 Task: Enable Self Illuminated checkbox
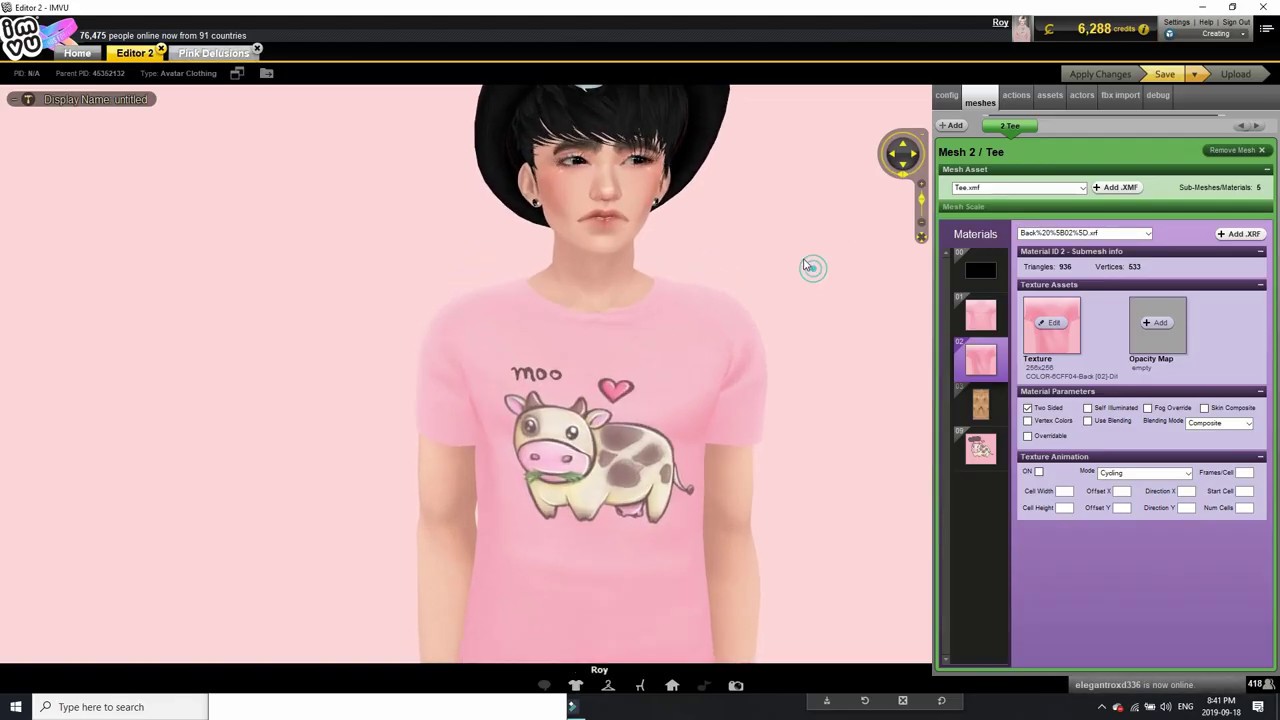coord(1088,408)
